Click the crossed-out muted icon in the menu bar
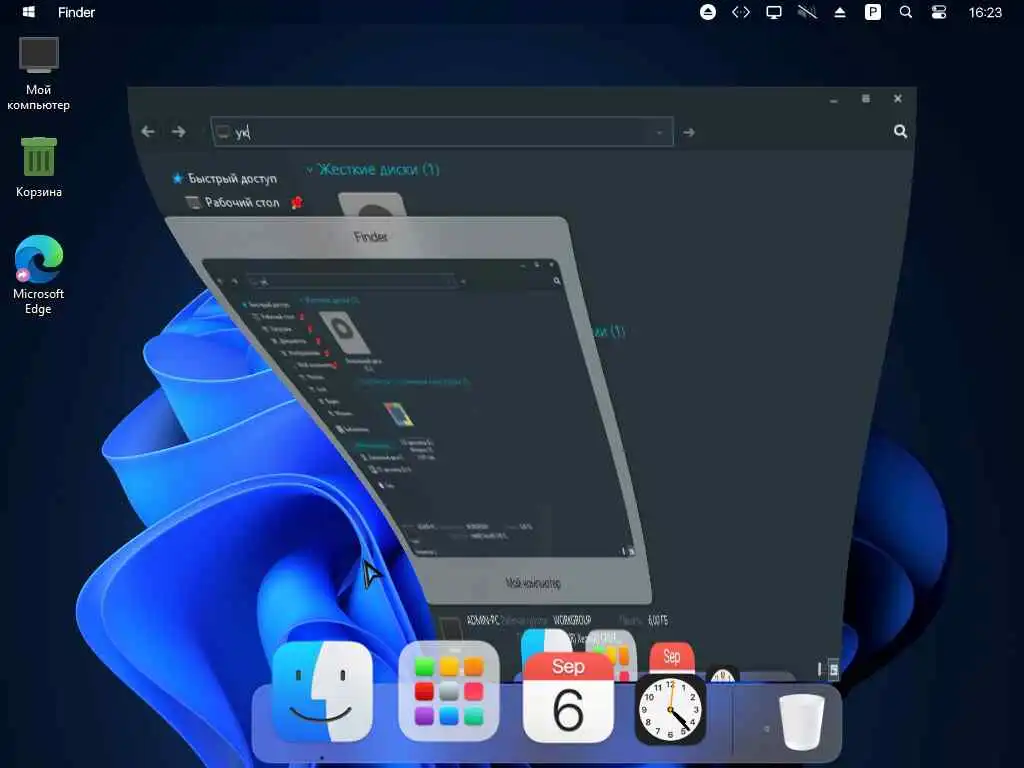 point(807,12)
